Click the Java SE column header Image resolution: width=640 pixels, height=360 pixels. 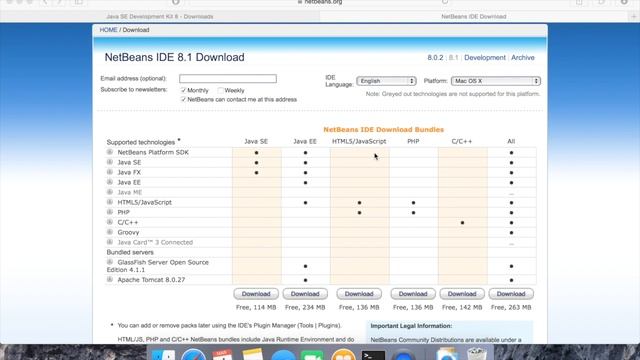click(256, 141)
